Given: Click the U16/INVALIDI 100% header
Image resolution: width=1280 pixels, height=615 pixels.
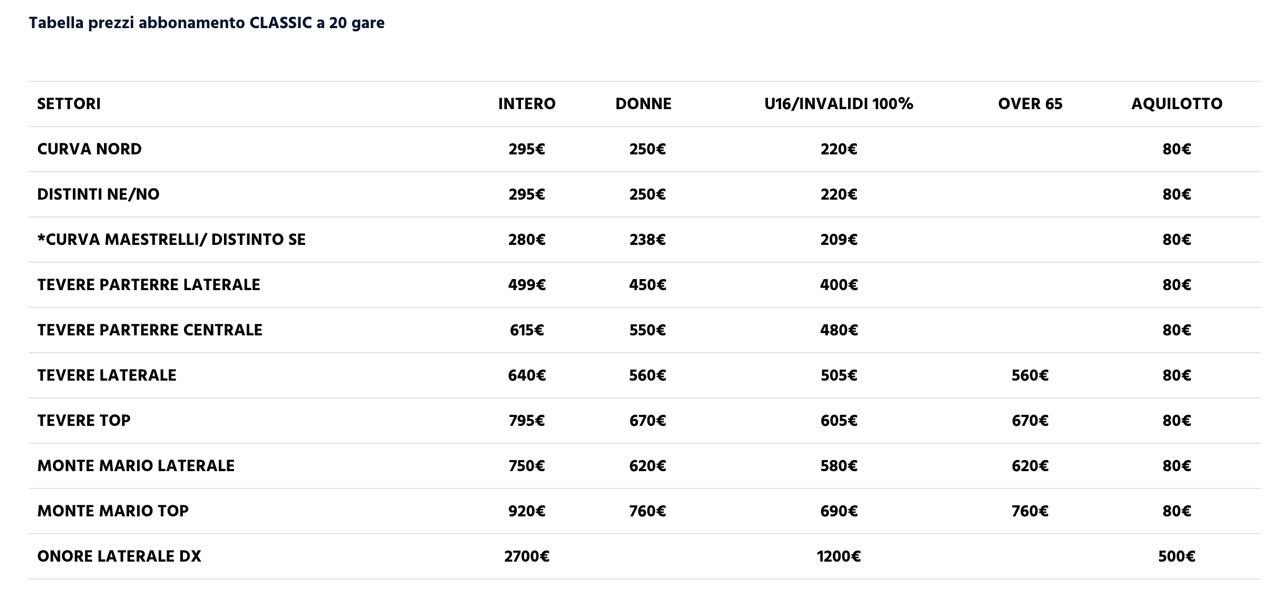Looking at the screenshot, I should pyautogui.click(x=839, y=104).
